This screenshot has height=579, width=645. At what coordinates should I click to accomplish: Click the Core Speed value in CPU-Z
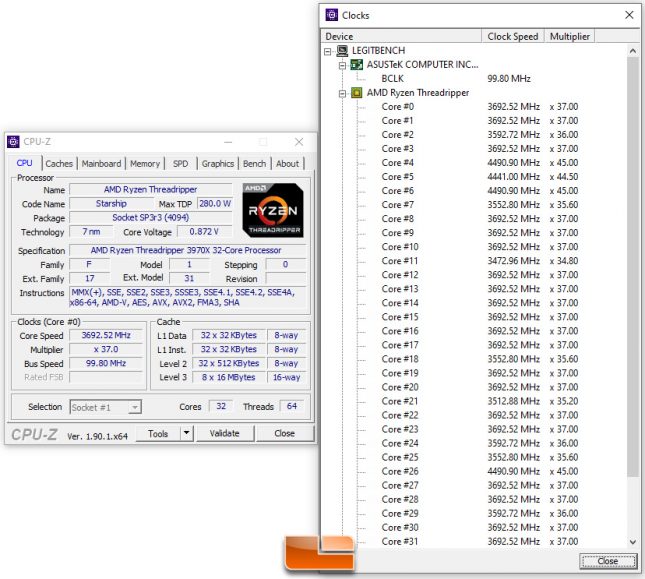coord(106,335)
